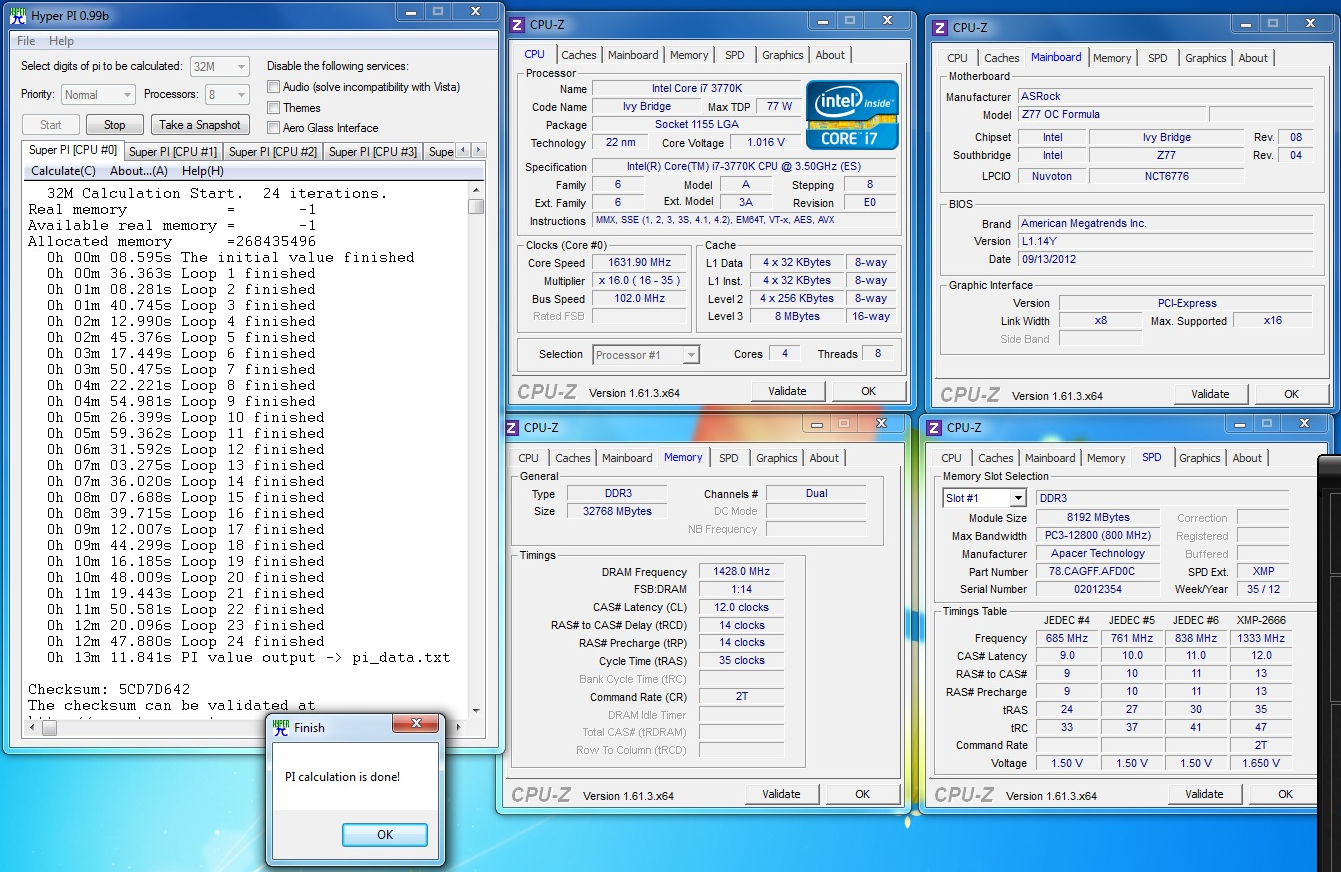Click the Take a Snapshot button

tap(199, 125)
